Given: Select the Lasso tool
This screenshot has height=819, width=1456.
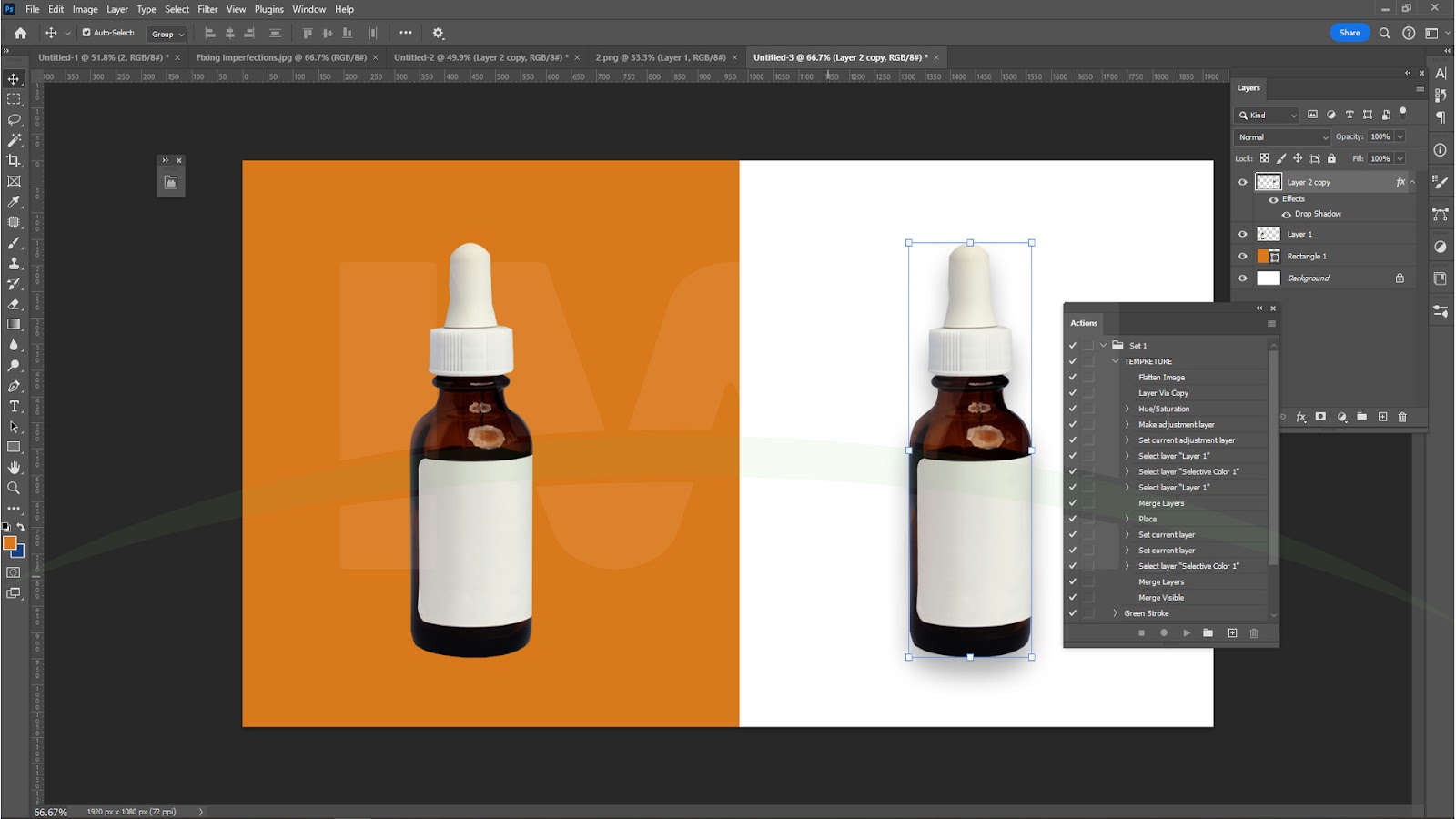Looking at the screenshot, I should point(14,120).
